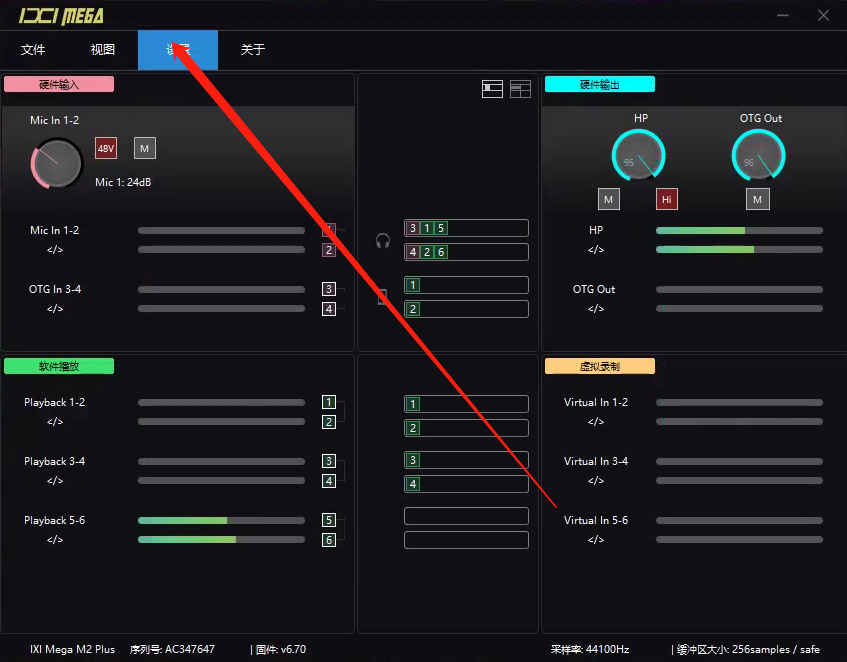Click the Virtual In 5-6 label
Screen dimensions: 847x662
point(596,520)
